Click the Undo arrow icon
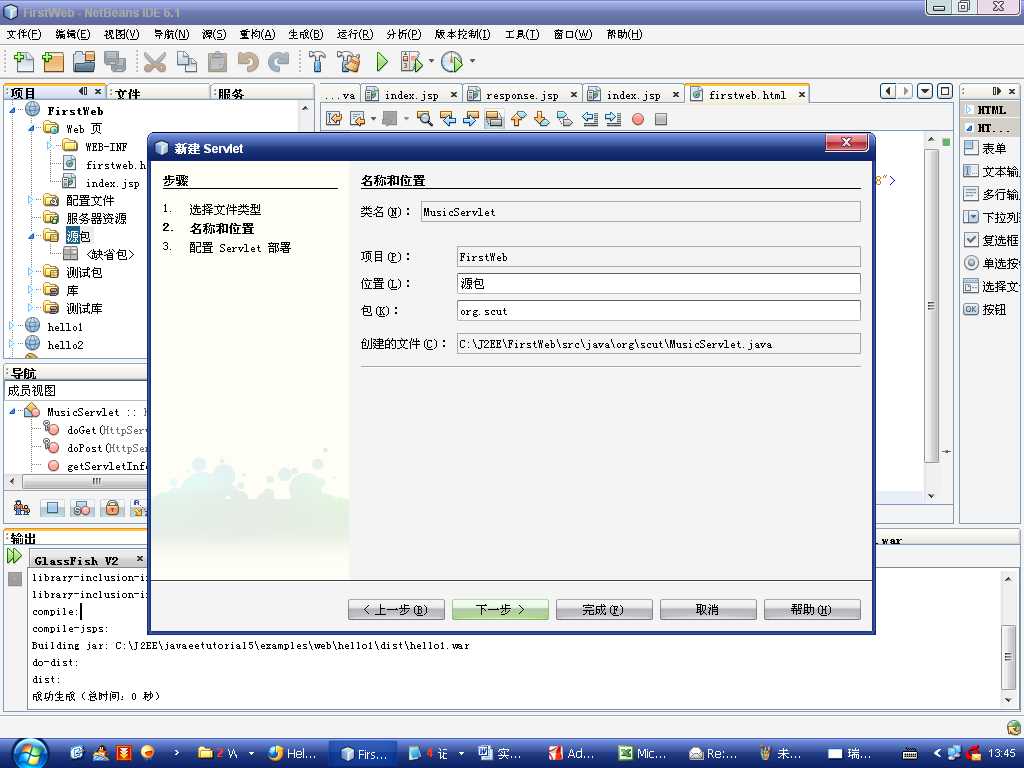 point(248,61)
